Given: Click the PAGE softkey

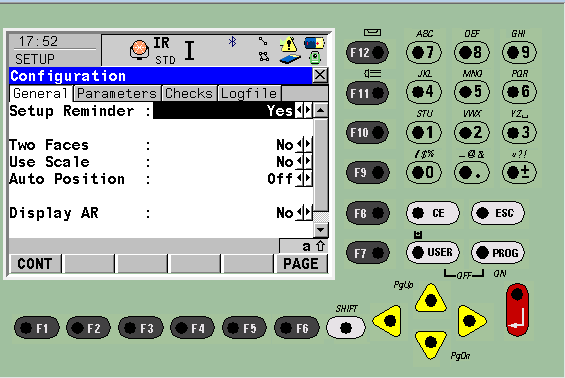Looking at the screenshot, I should [301, 264].
